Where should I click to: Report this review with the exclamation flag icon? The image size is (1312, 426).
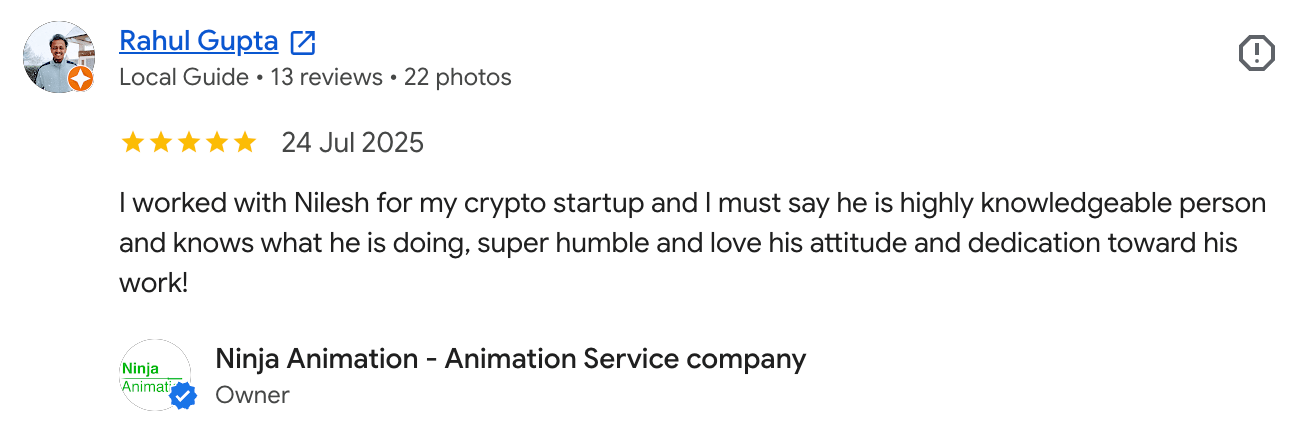1256,53
